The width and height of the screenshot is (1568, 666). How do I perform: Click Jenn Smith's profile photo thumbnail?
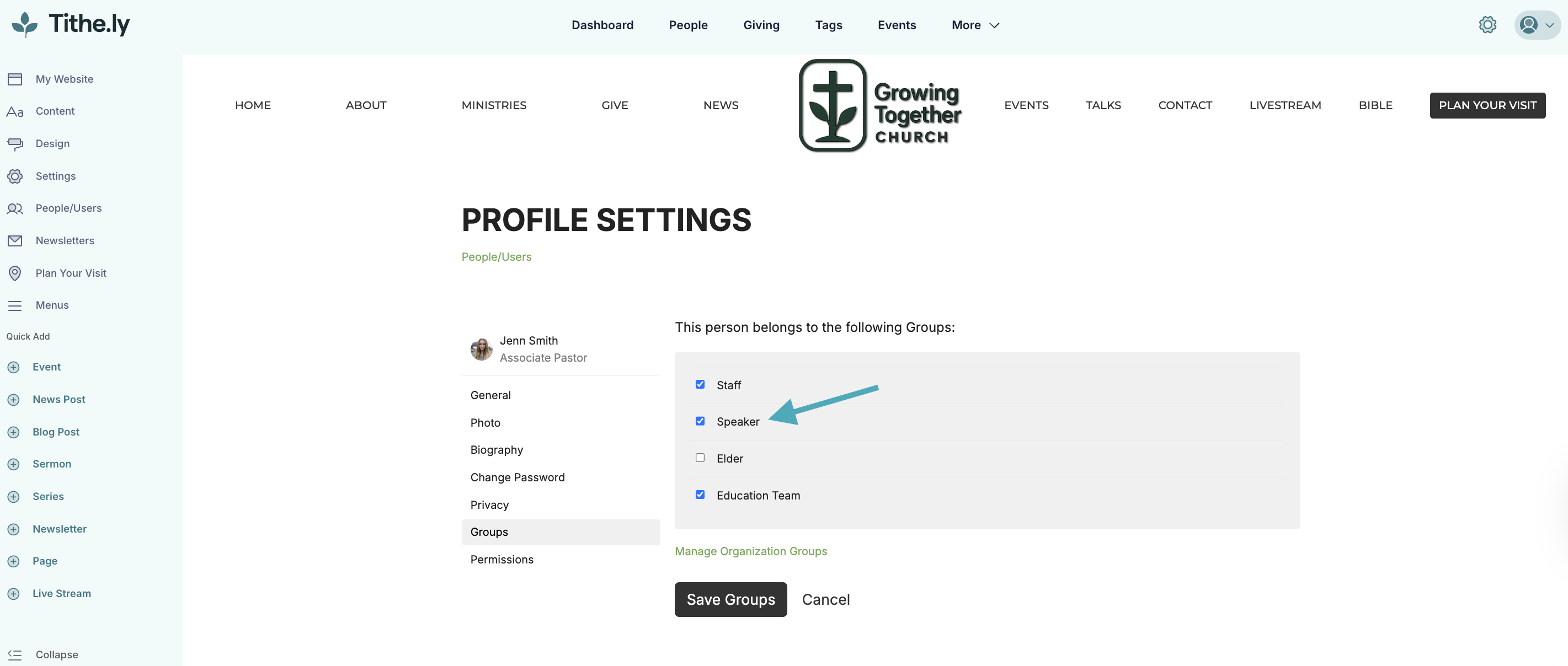coord(481,349)
